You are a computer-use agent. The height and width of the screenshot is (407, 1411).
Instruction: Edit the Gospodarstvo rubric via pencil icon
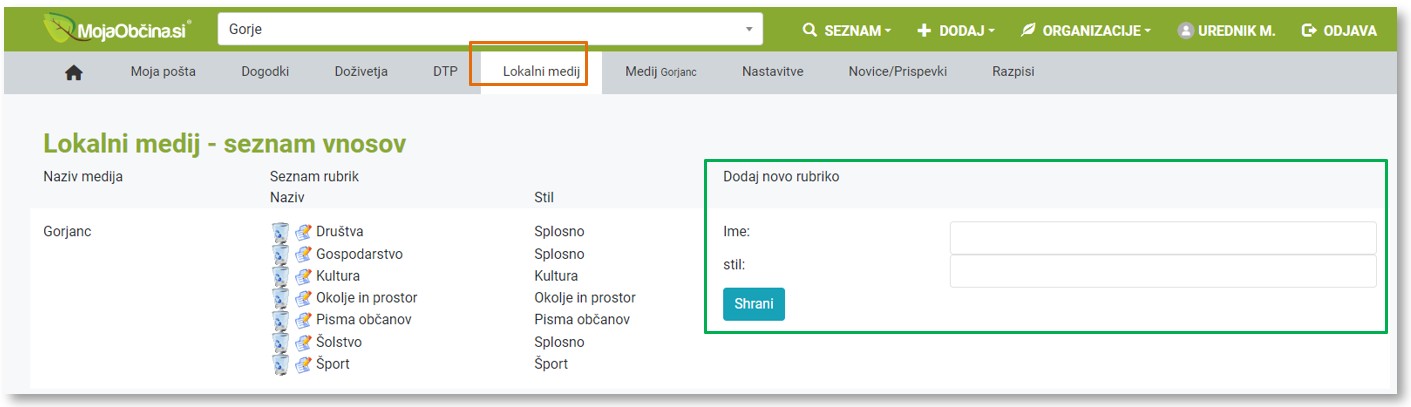(303, 254)
